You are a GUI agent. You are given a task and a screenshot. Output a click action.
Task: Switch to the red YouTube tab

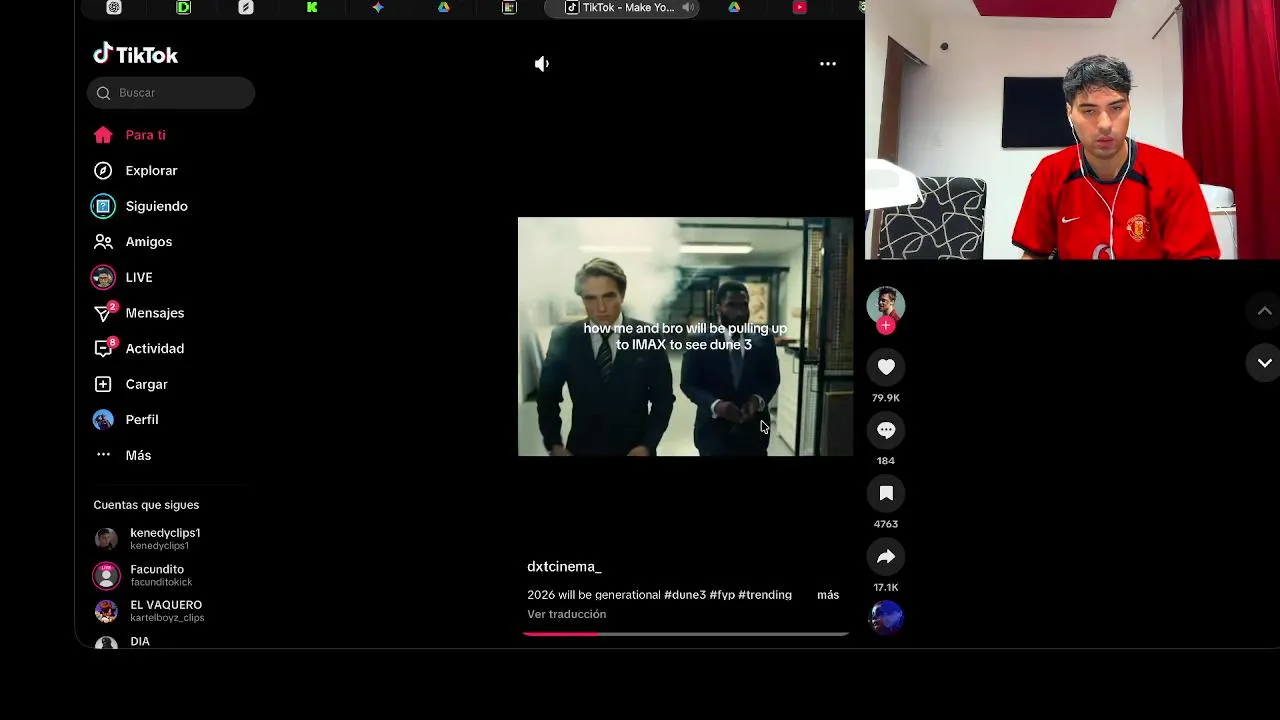pyautogui.click(x=800, y=7)
